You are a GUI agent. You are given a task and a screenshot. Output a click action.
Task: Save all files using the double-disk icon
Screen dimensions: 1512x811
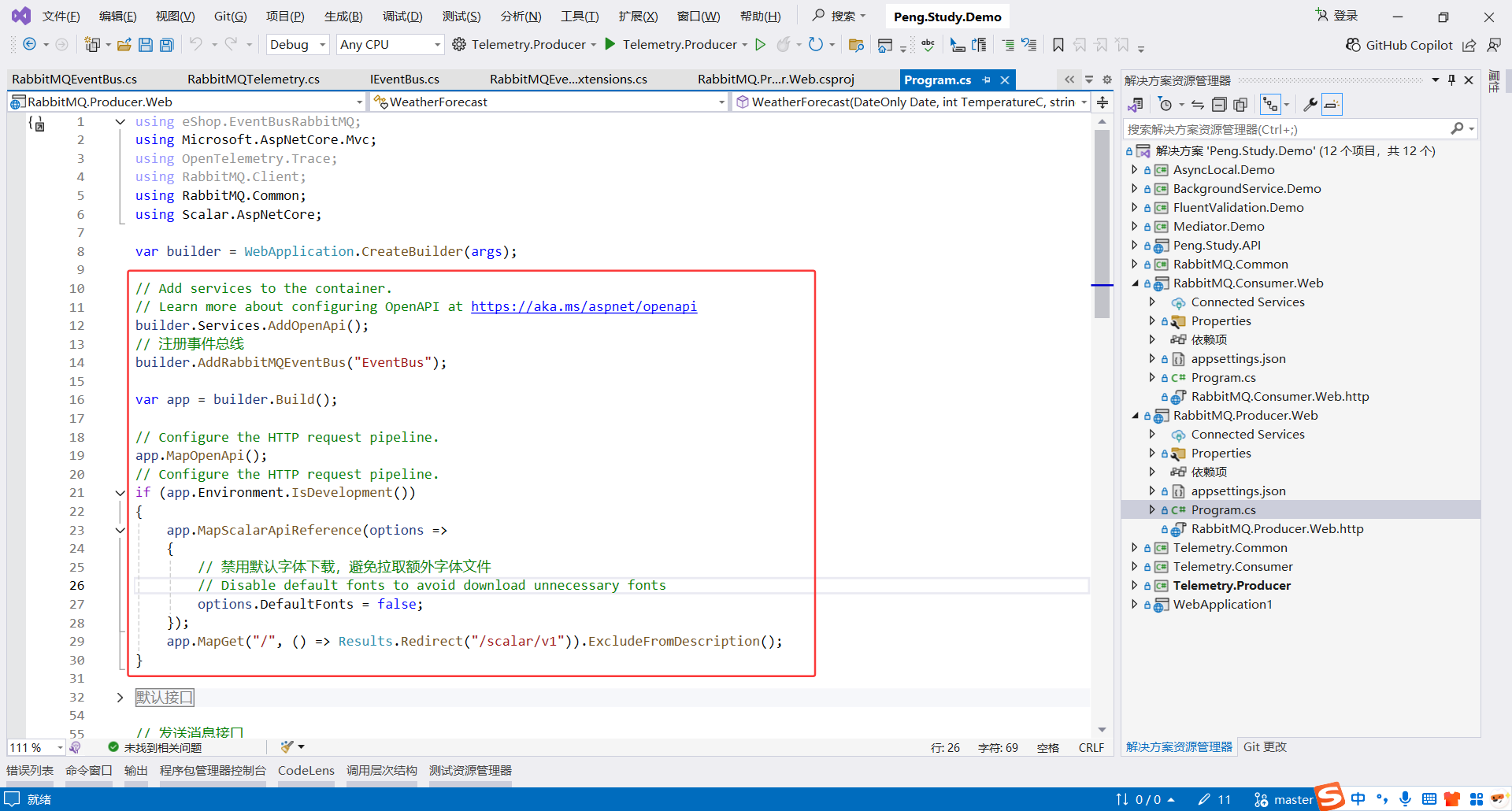[x=167, y=45]
